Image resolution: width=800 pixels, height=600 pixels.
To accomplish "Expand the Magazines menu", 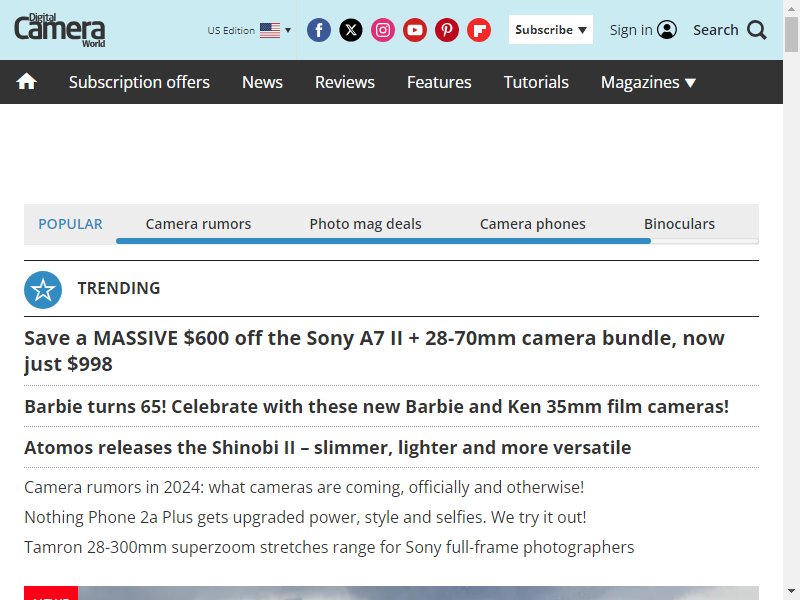I will [648, 82].
